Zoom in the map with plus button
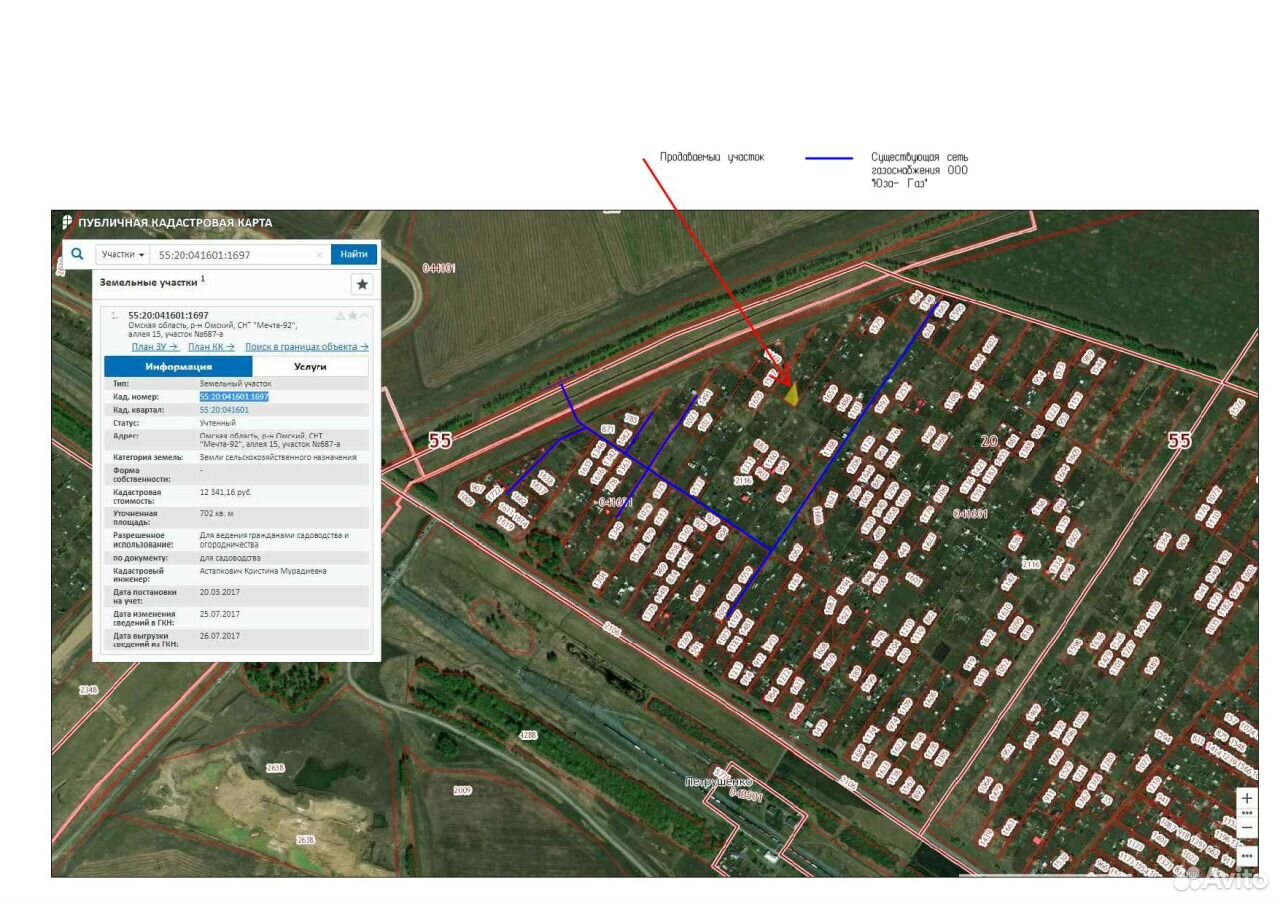The height and width of the screenshot is (904, 1280). click(x=1247, y=799)
